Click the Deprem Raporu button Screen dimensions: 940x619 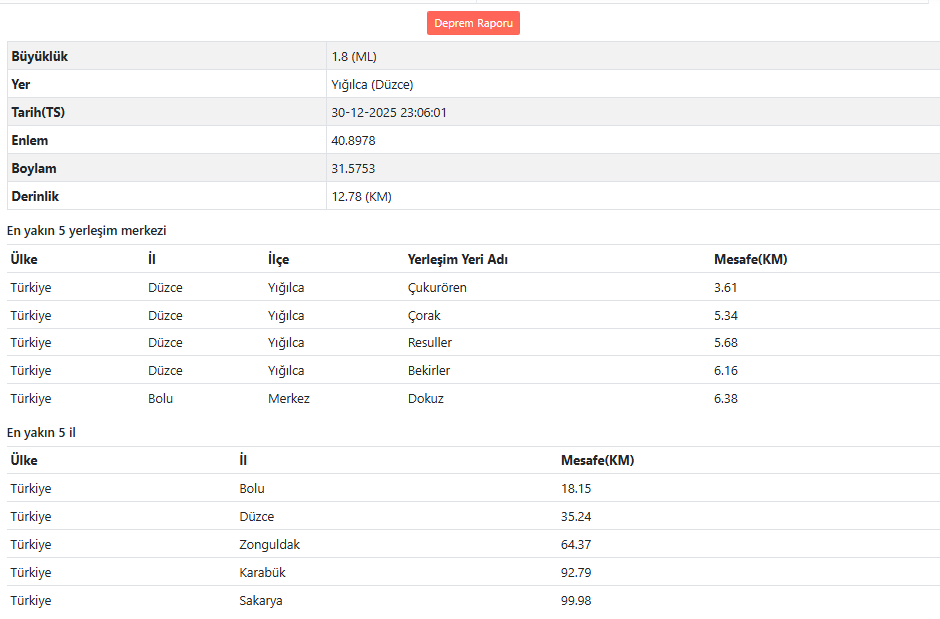473,23
